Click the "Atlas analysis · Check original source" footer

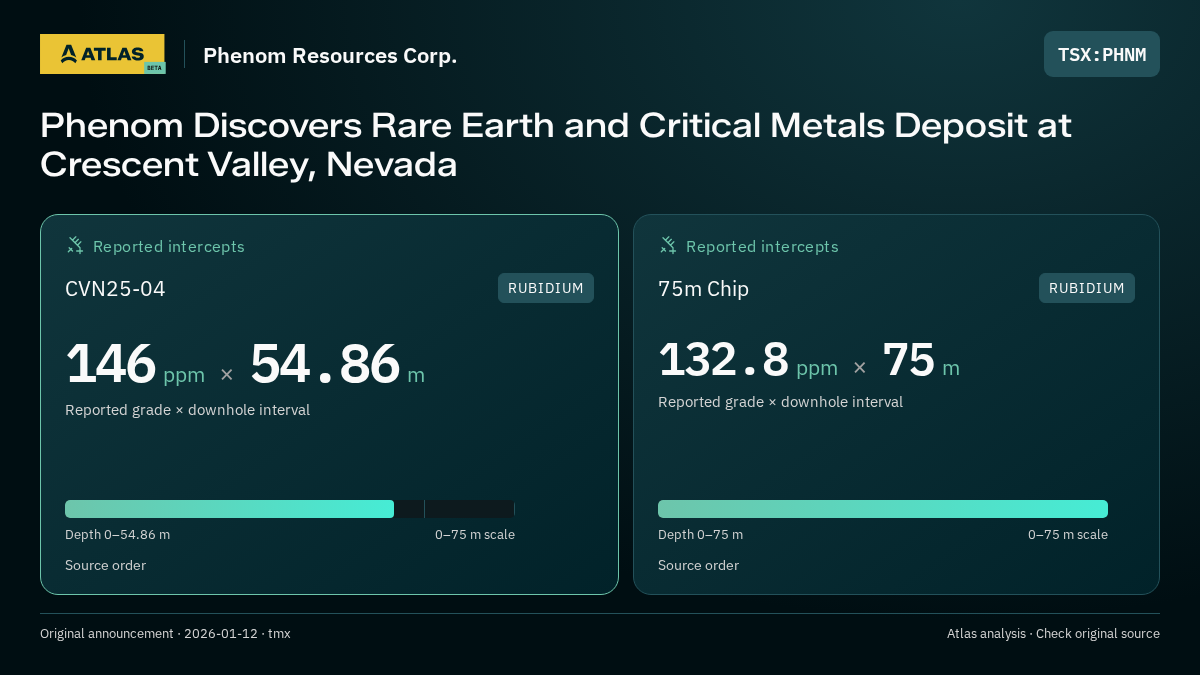1053,633
